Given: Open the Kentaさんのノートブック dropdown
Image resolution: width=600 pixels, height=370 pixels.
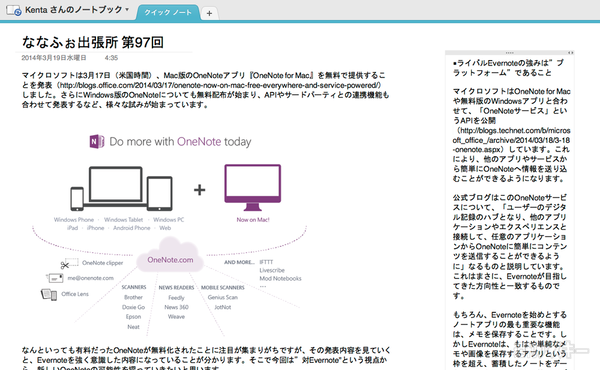Looking at the screenshot, I should coord(77,10).
